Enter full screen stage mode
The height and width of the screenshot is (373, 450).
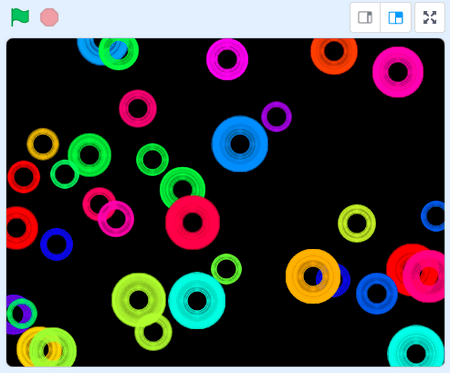(x=430, y=18)
